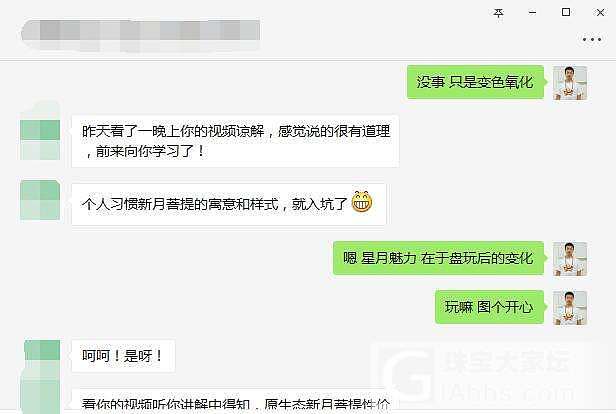Select the green bubble 嗯 星月魅力 在于盘玩后的变化

(439, 258)
